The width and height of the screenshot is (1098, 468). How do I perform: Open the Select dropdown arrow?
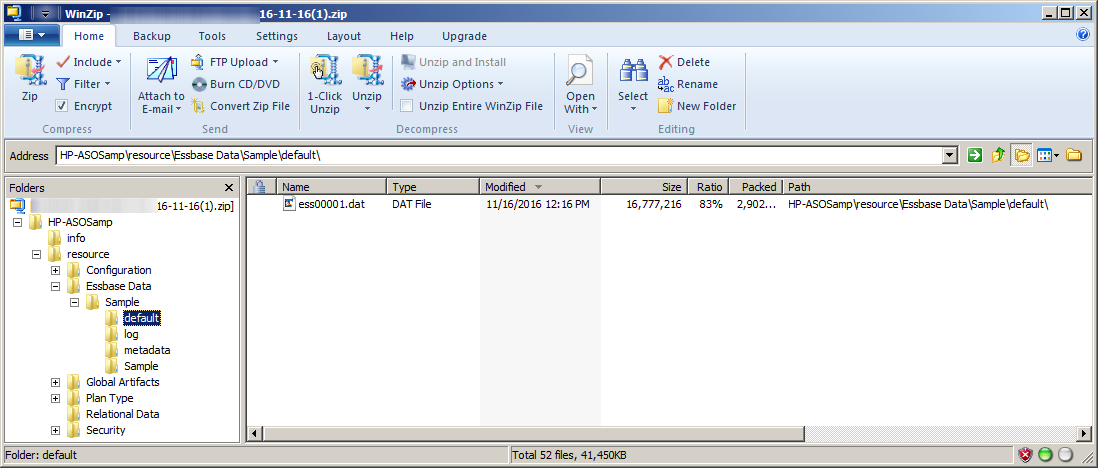click(x=633, y=109)
